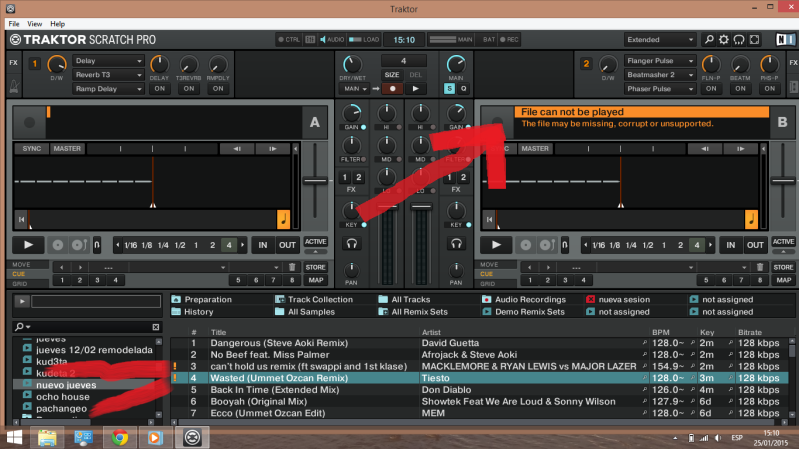
Task: Click Deck A loop OUT button
Action: click(287, 245)
